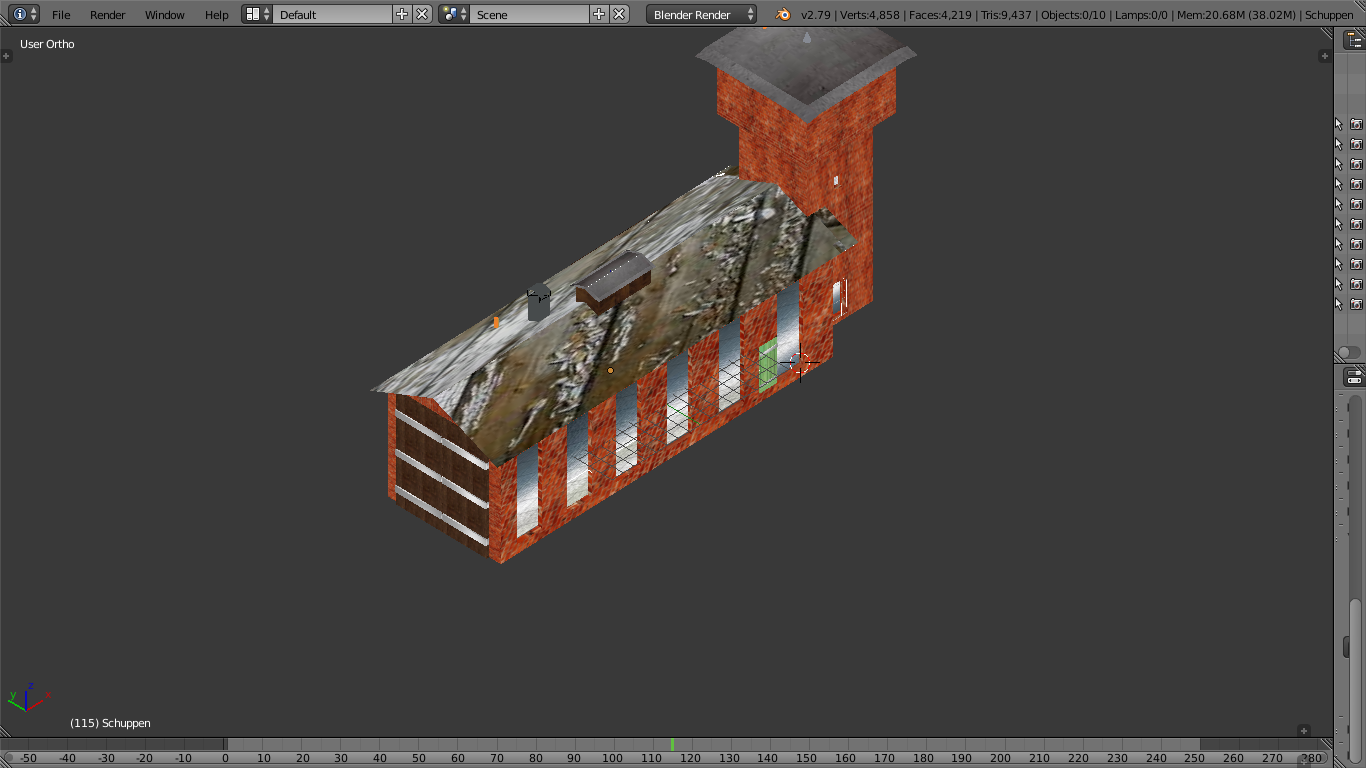Open the Window menu
The image size is (1366, 768).
(x=165, y=14)
